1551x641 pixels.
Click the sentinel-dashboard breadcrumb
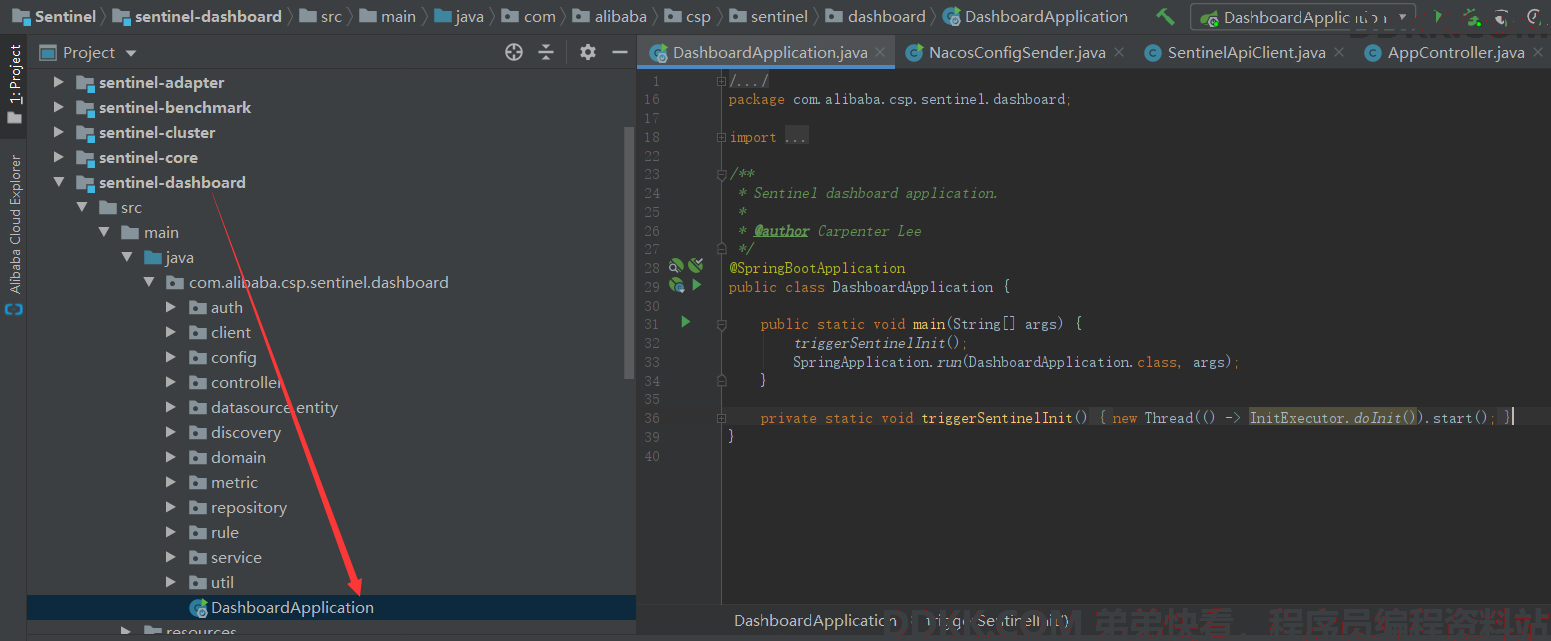pos(208,16)
